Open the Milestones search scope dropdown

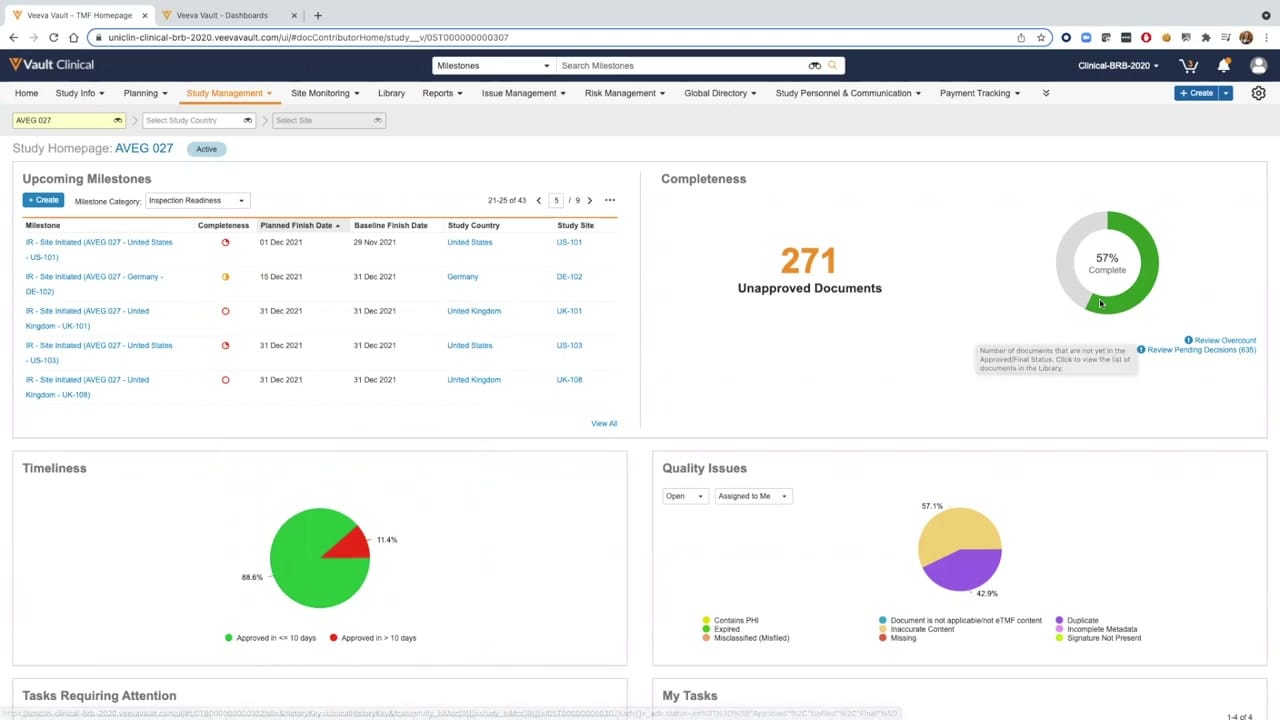(492, 66)
